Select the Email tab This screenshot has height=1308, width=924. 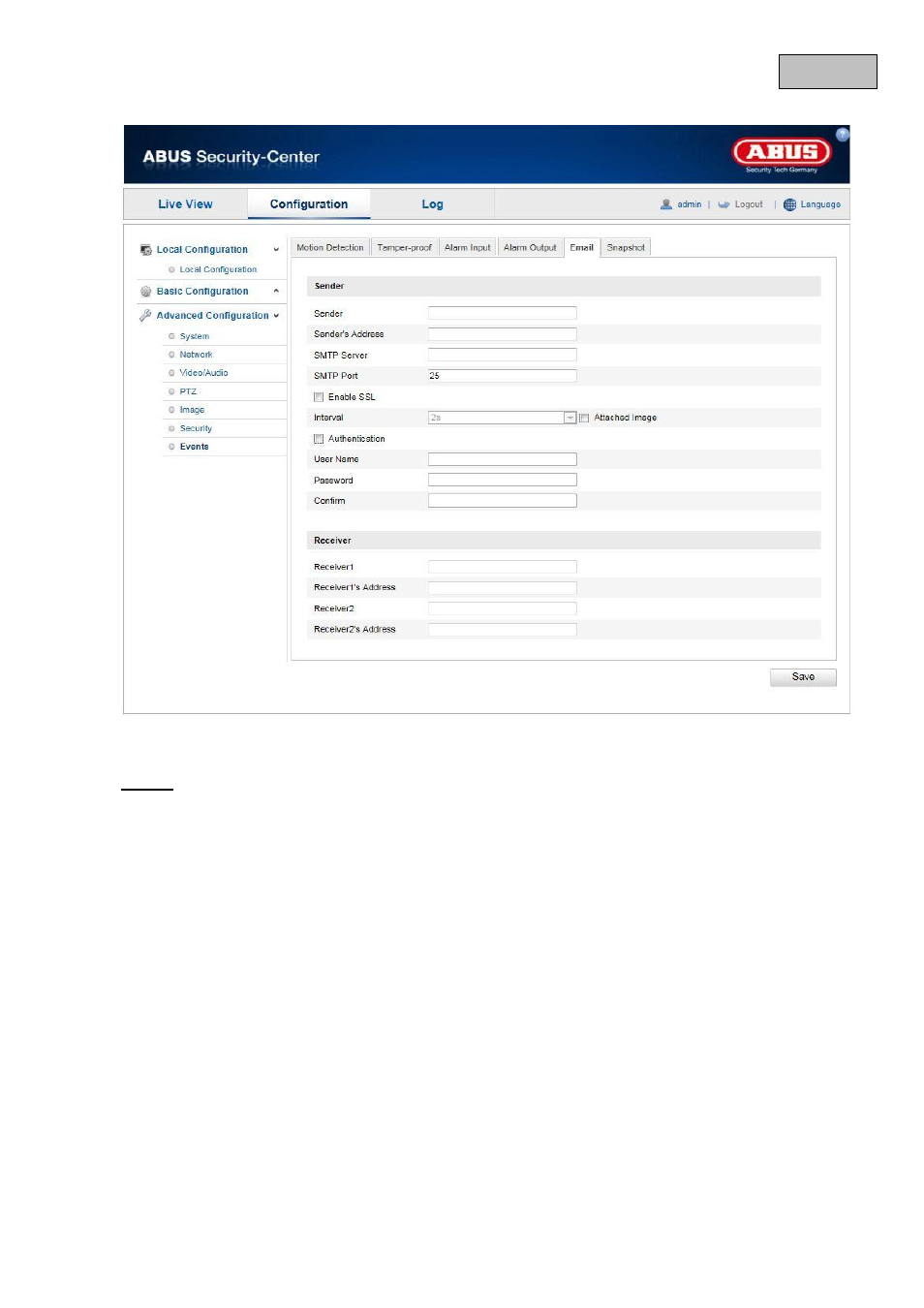pos(582,248)
